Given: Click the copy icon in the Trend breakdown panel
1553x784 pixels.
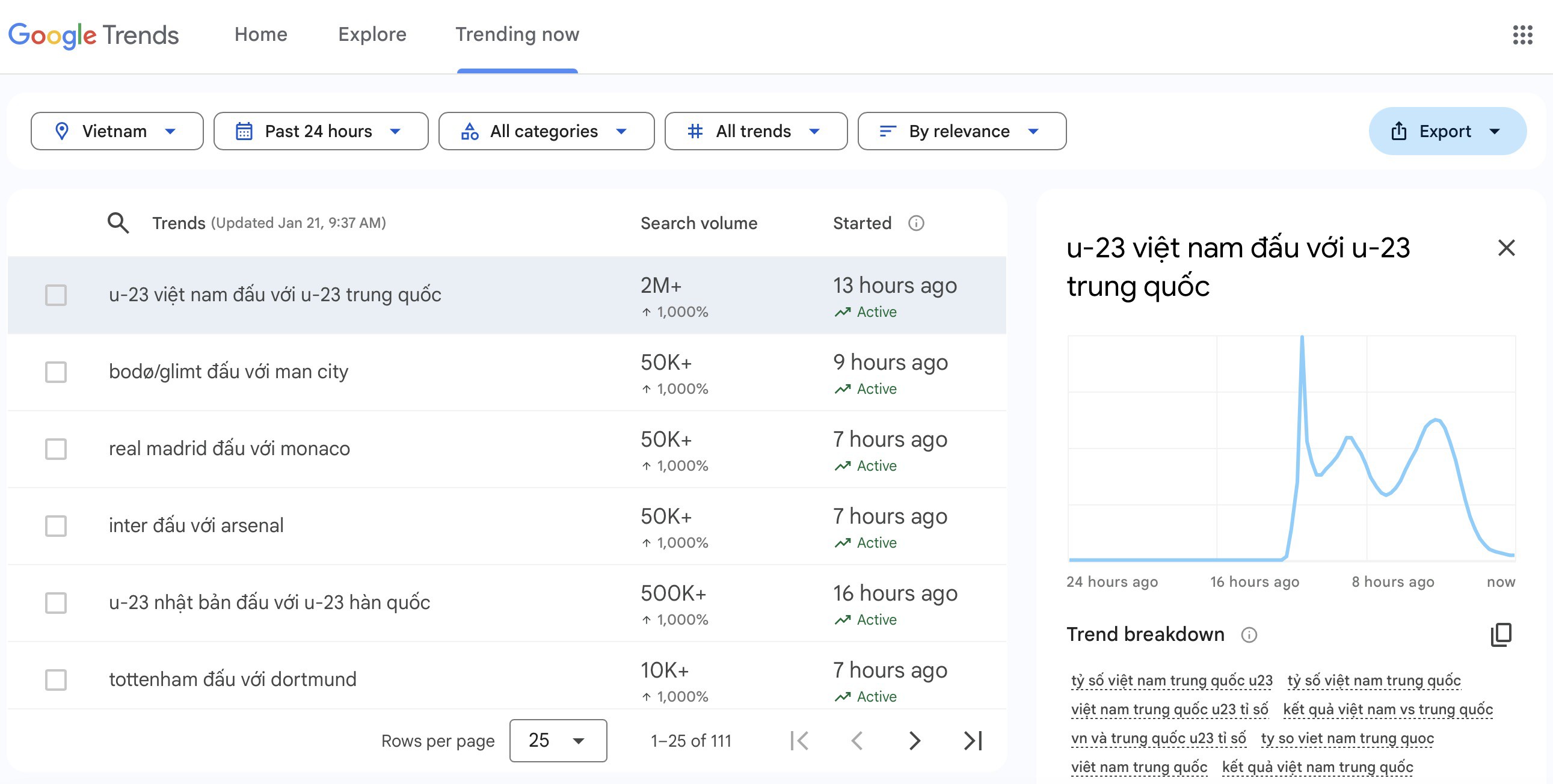Looking at the screenshot, I should 1502,634.
